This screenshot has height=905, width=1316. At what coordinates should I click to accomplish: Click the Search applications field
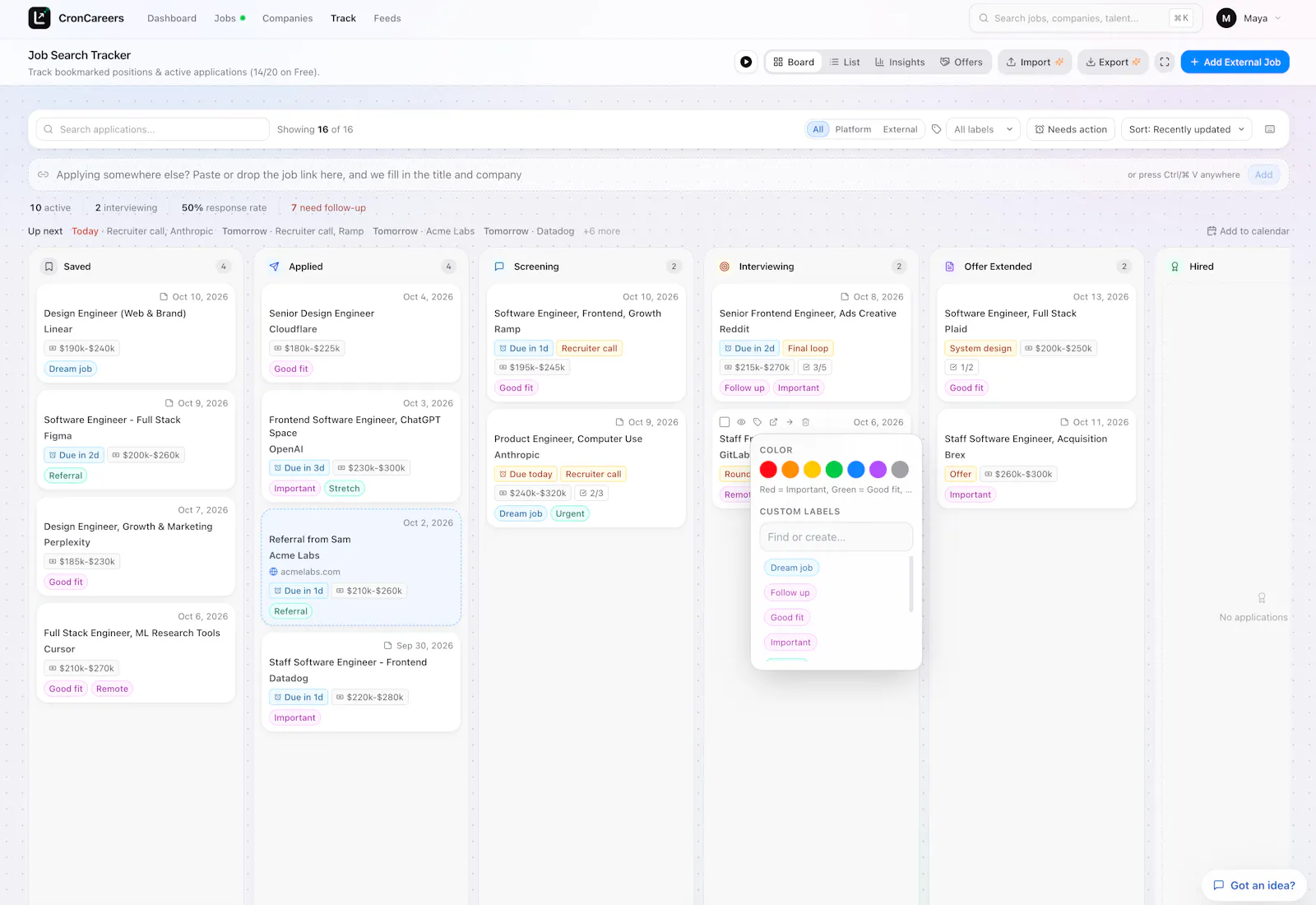[x=153, y=129]
